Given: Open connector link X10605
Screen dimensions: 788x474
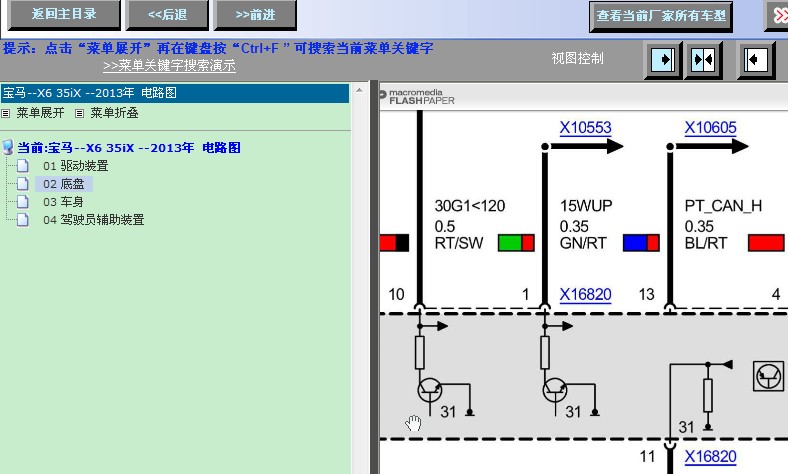Looking at the screenshot, I should [x=710, y=128].
